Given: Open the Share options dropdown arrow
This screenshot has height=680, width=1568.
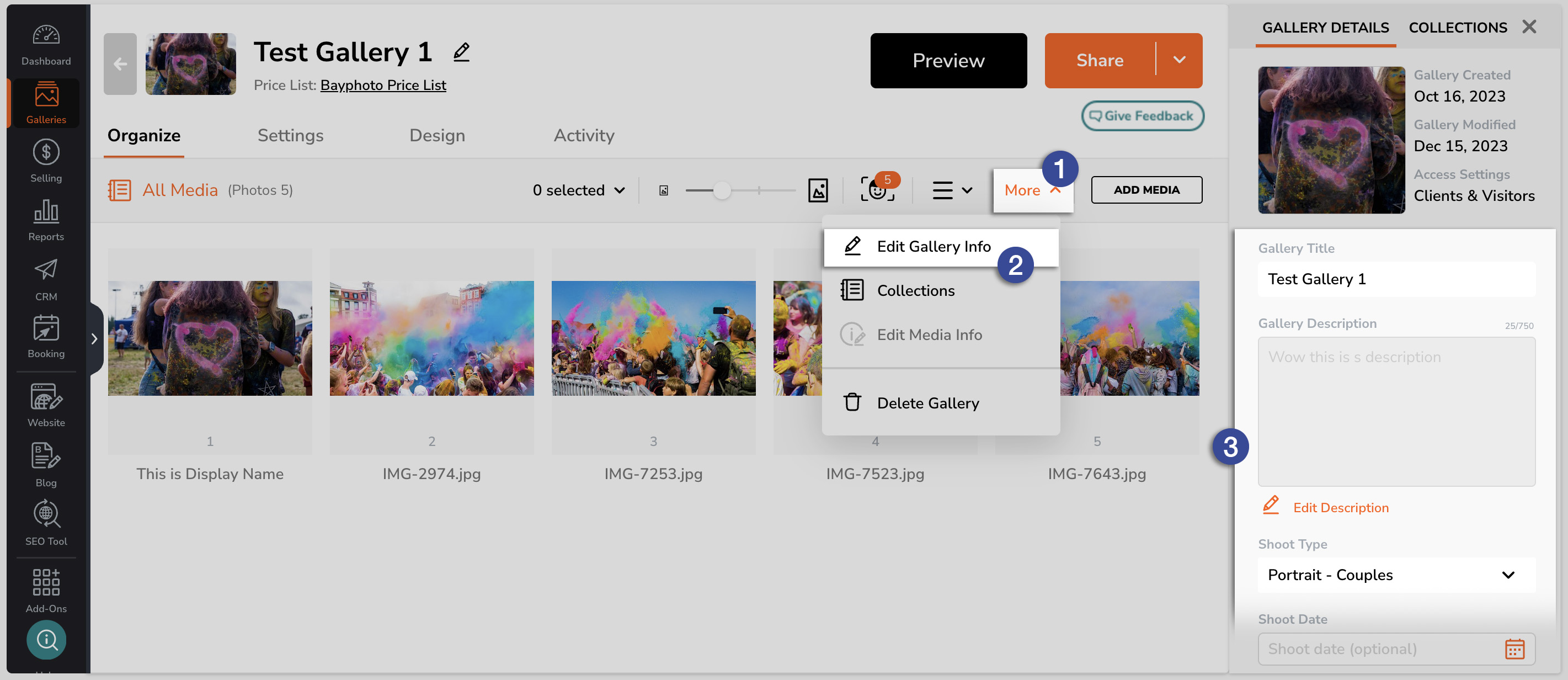Looking at the screenshot, I should click(x=1179, y=60).
